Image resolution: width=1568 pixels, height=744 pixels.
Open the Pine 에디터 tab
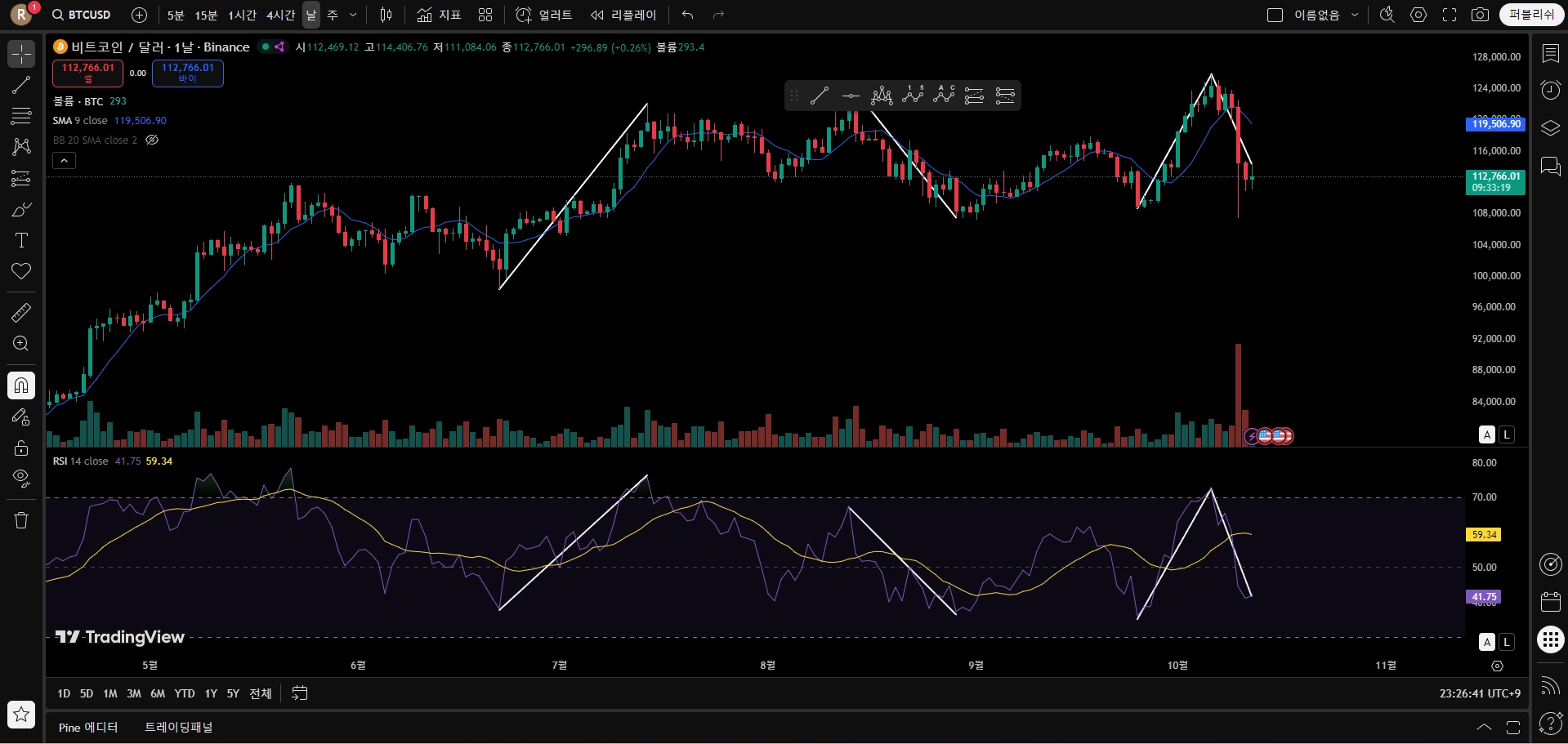click(x=88, y=727)
